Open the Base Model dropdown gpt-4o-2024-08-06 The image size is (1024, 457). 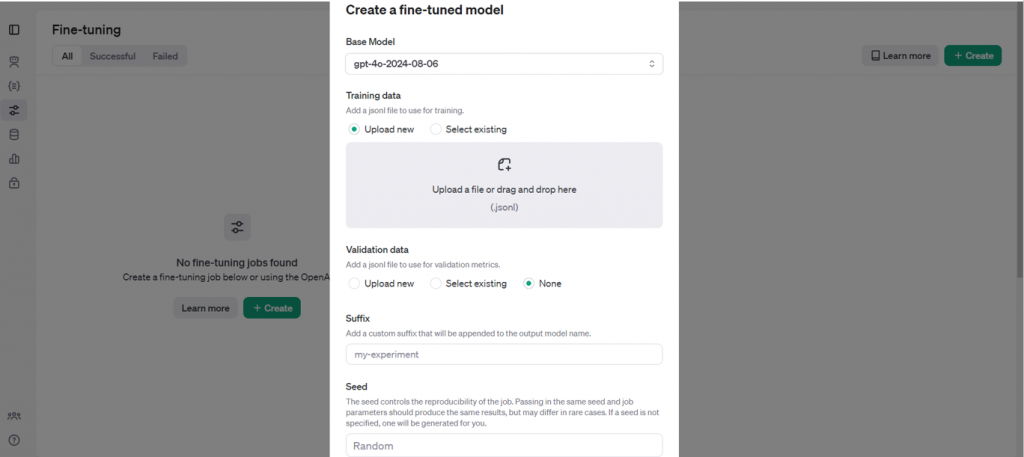coord(504,64)
